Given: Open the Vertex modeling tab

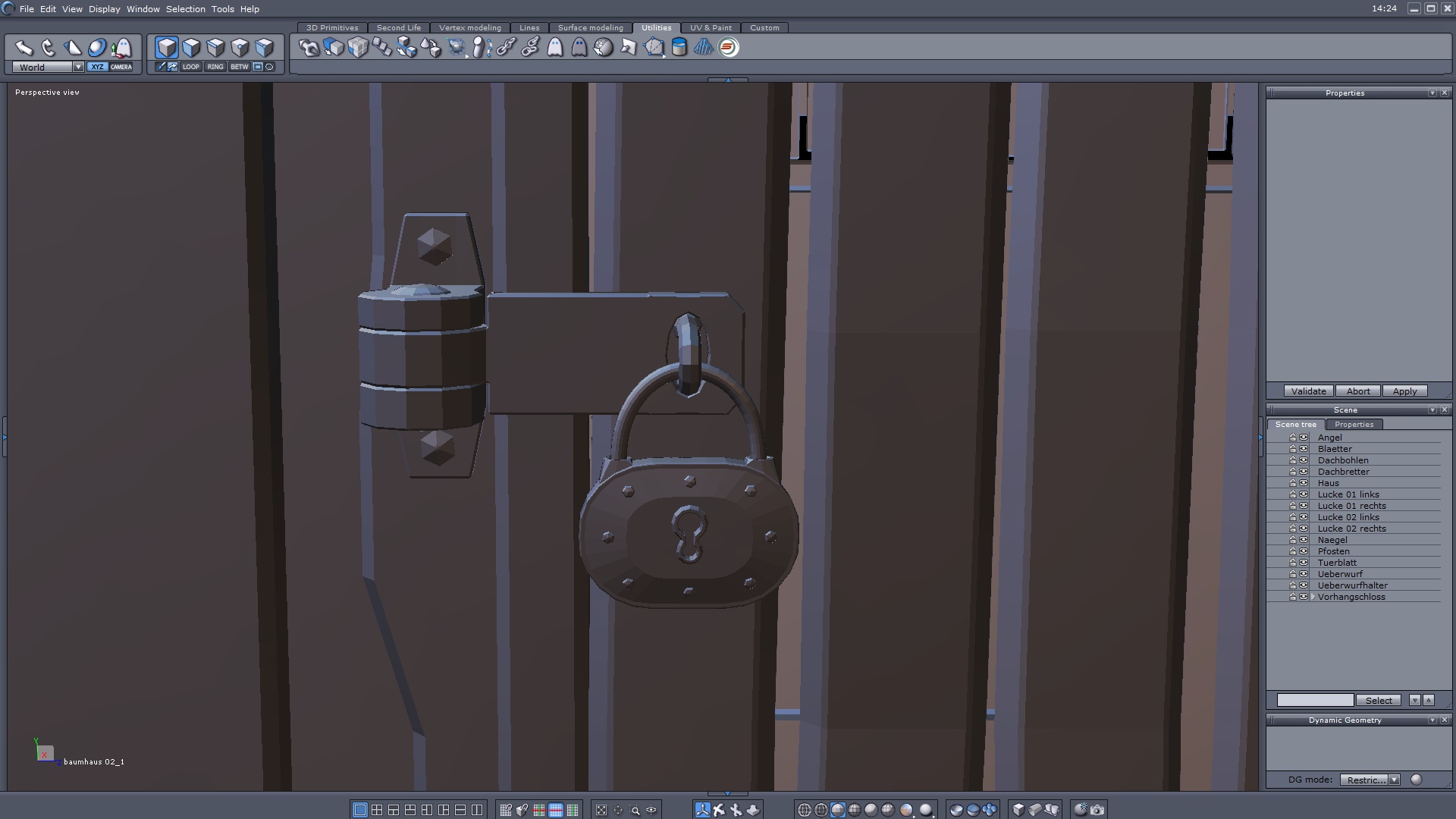Looking at the screenshot, I should (469, 27).
